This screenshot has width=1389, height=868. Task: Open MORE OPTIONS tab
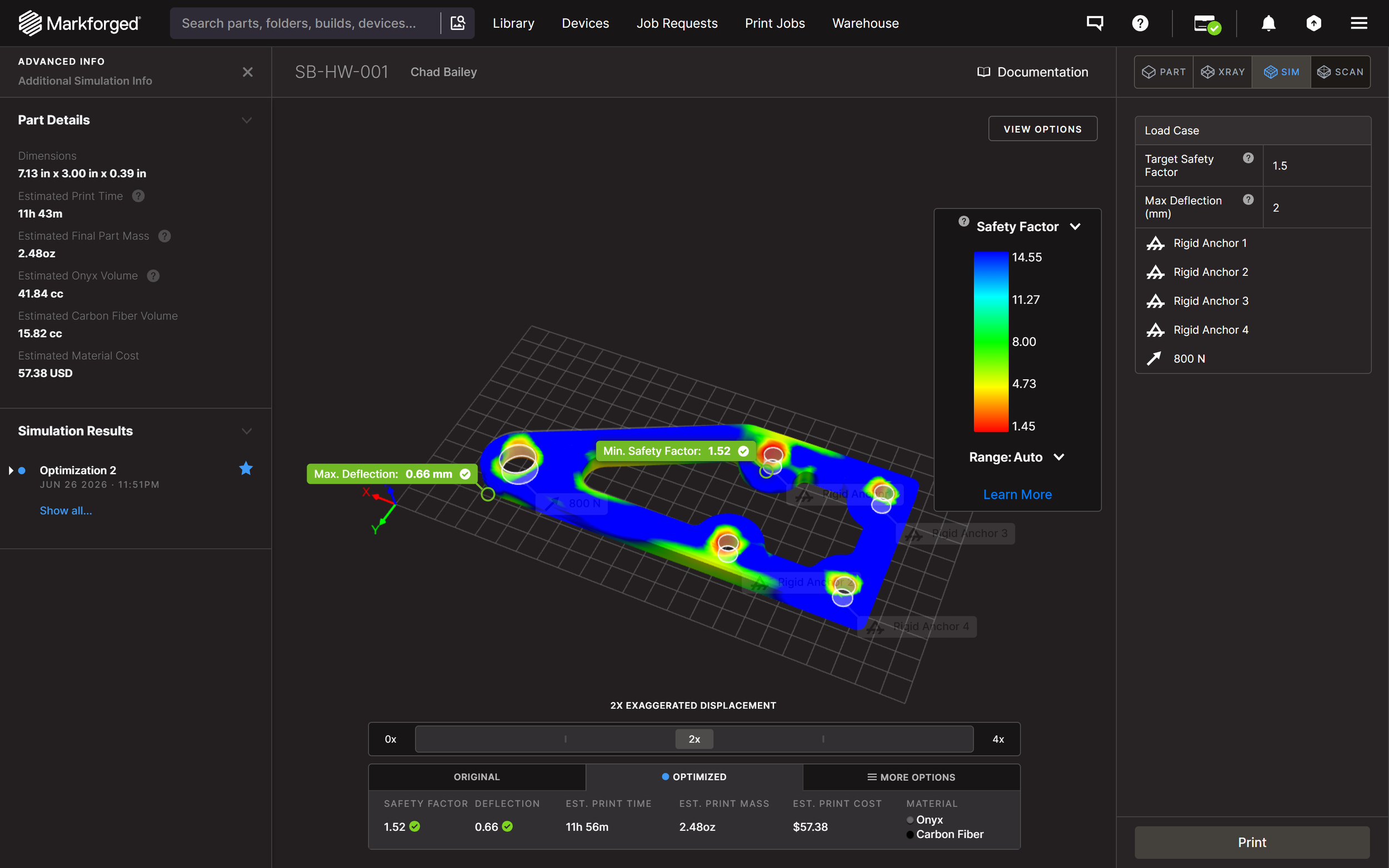click(911, 777)
